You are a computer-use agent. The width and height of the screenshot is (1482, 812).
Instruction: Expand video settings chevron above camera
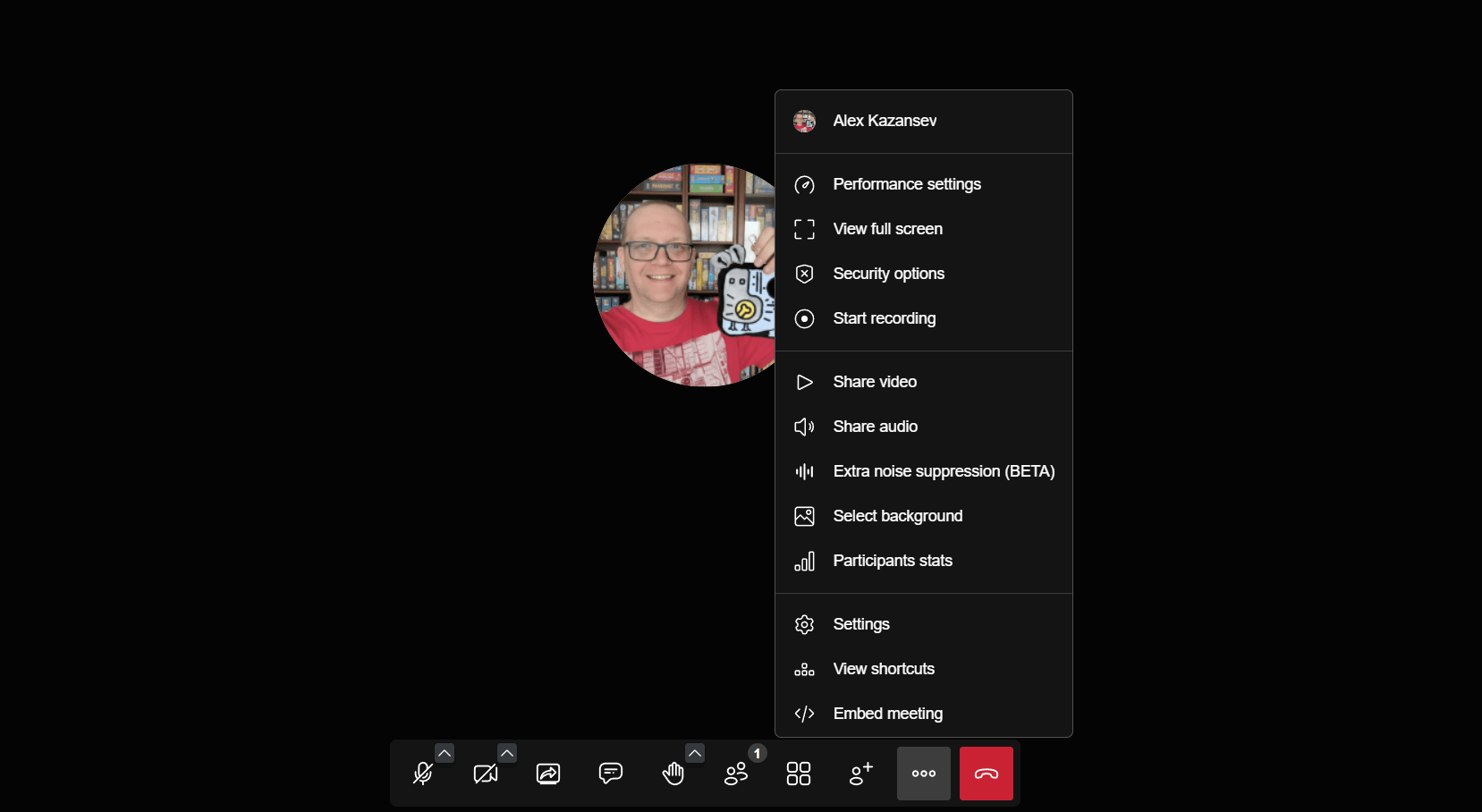click(507, 753)
